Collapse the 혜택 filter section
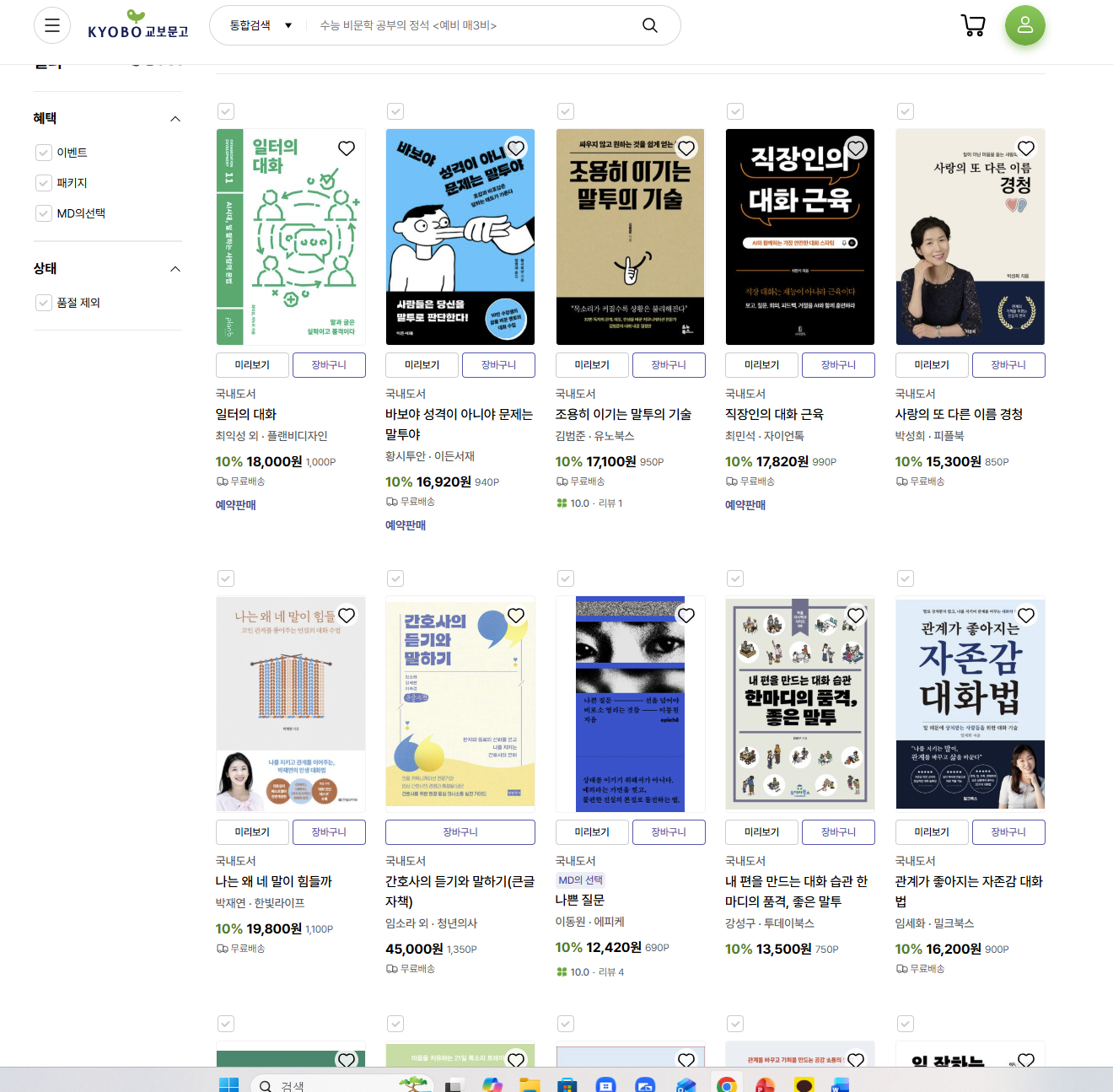1113x1092 pixels. coord(175,119)
